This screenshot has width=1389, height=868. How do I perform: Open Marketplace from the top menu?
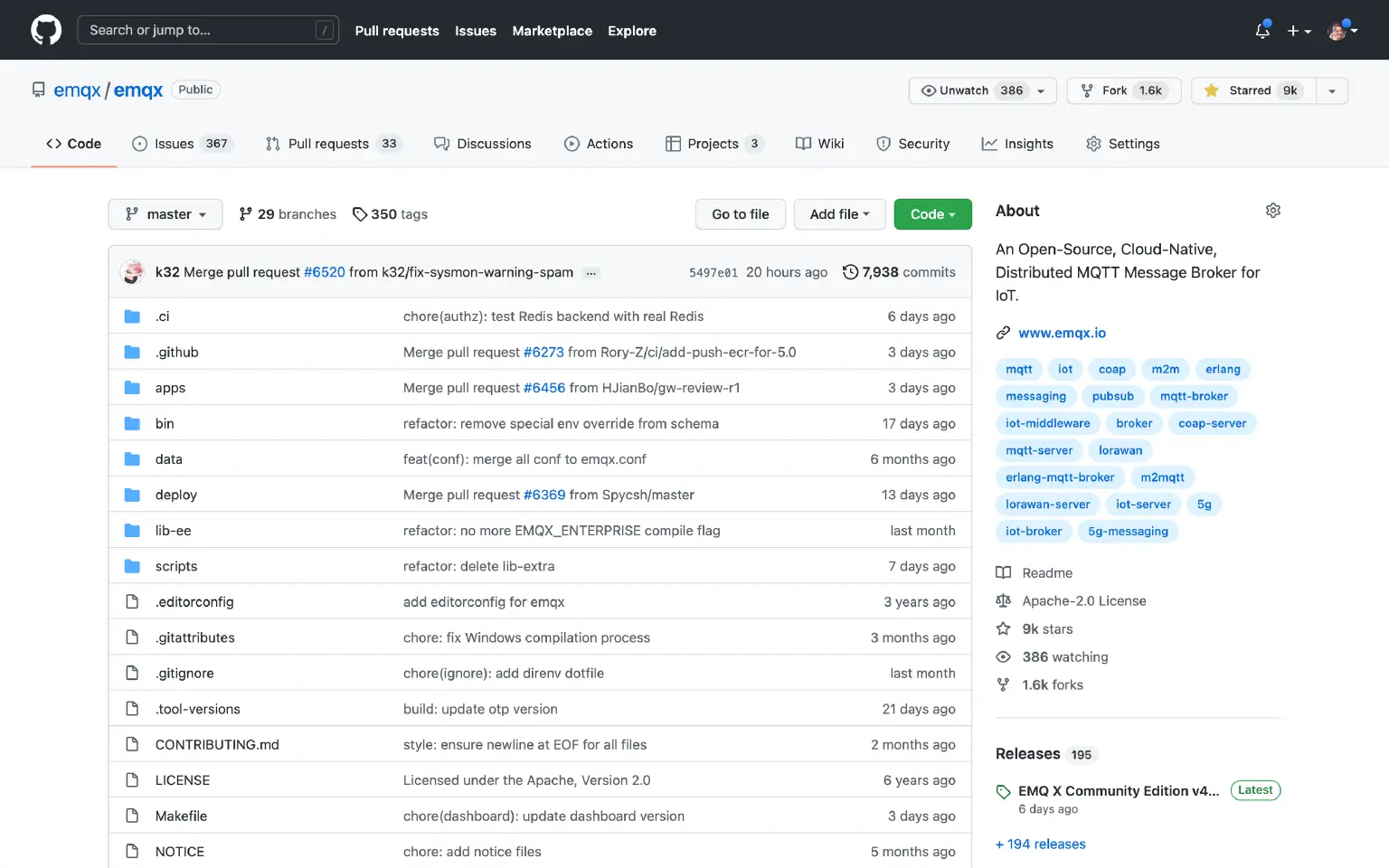pyautogui.click(x=552, y=30)
